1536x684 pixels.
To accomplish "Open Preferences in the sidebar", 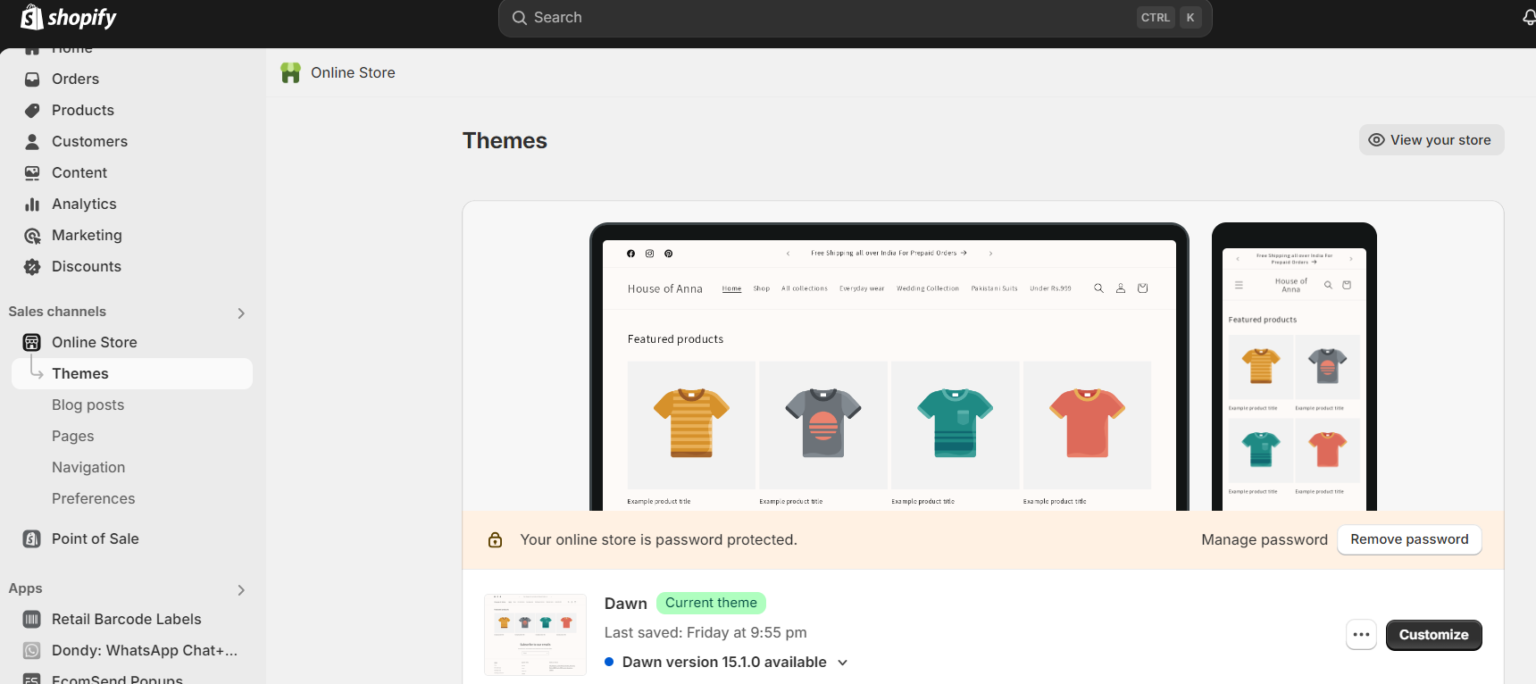I will 93,498.
